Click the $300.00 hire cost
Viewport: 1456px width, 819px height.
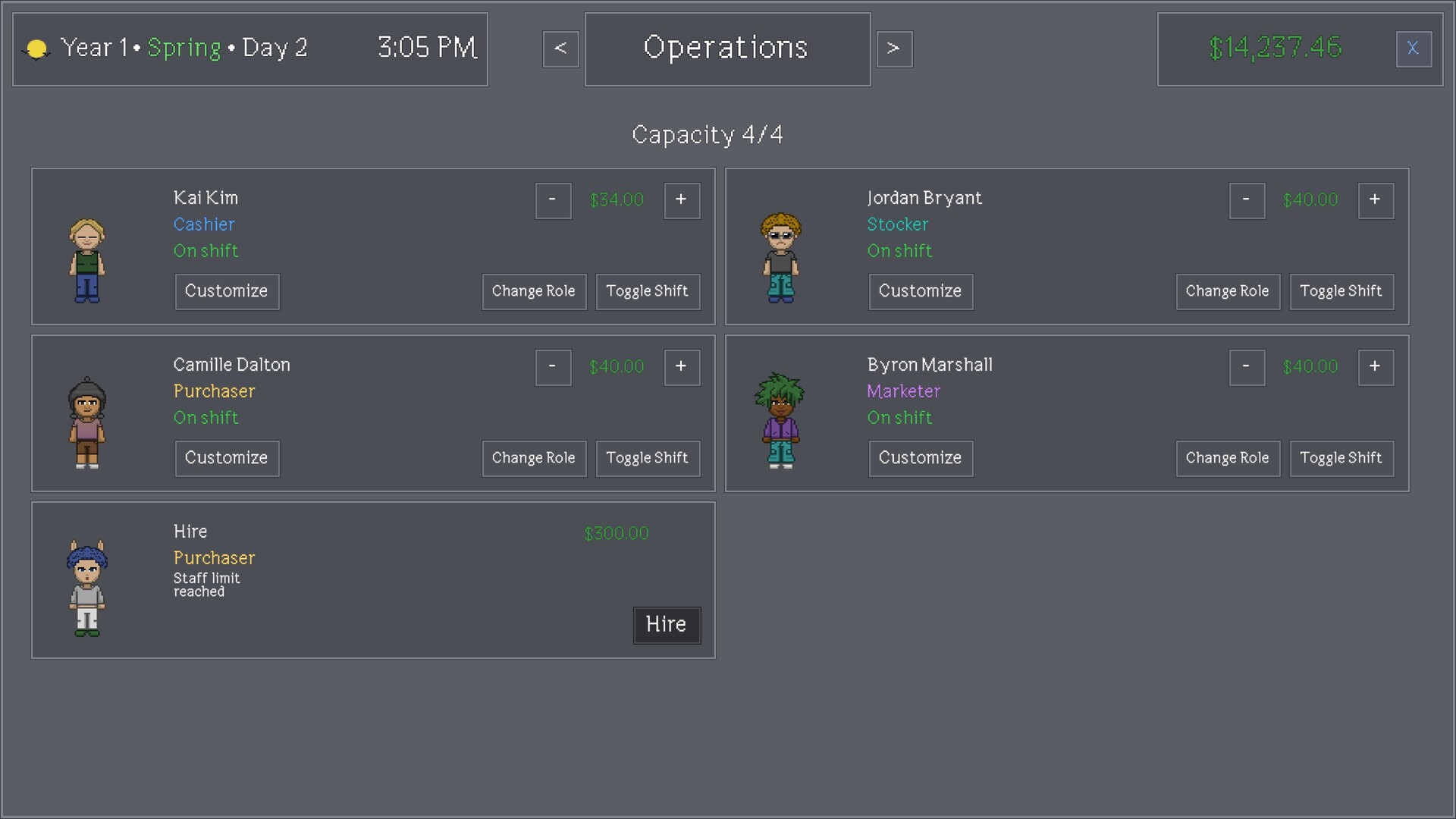coord(617,534)
